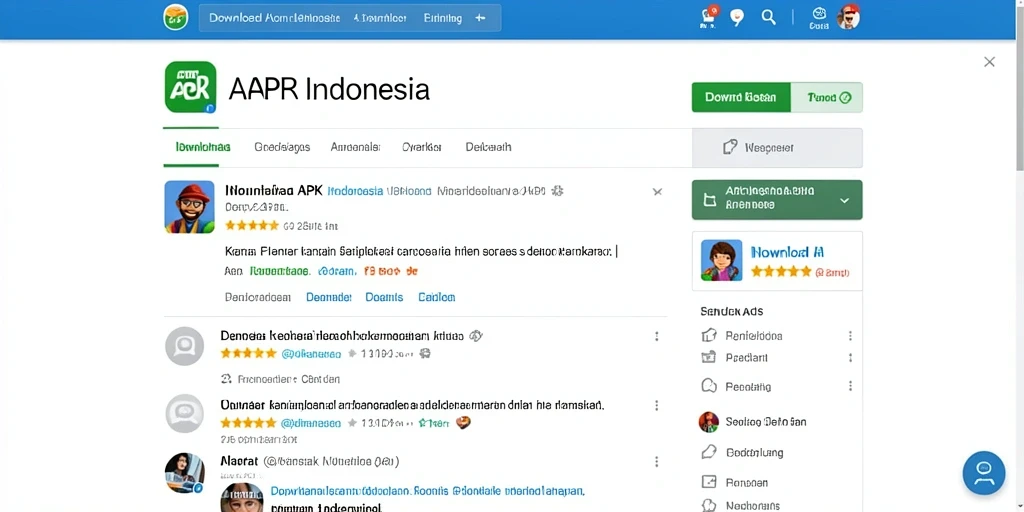
Task: Open three-dot menu next to 'Pradlant'
Action: point(850,358)
